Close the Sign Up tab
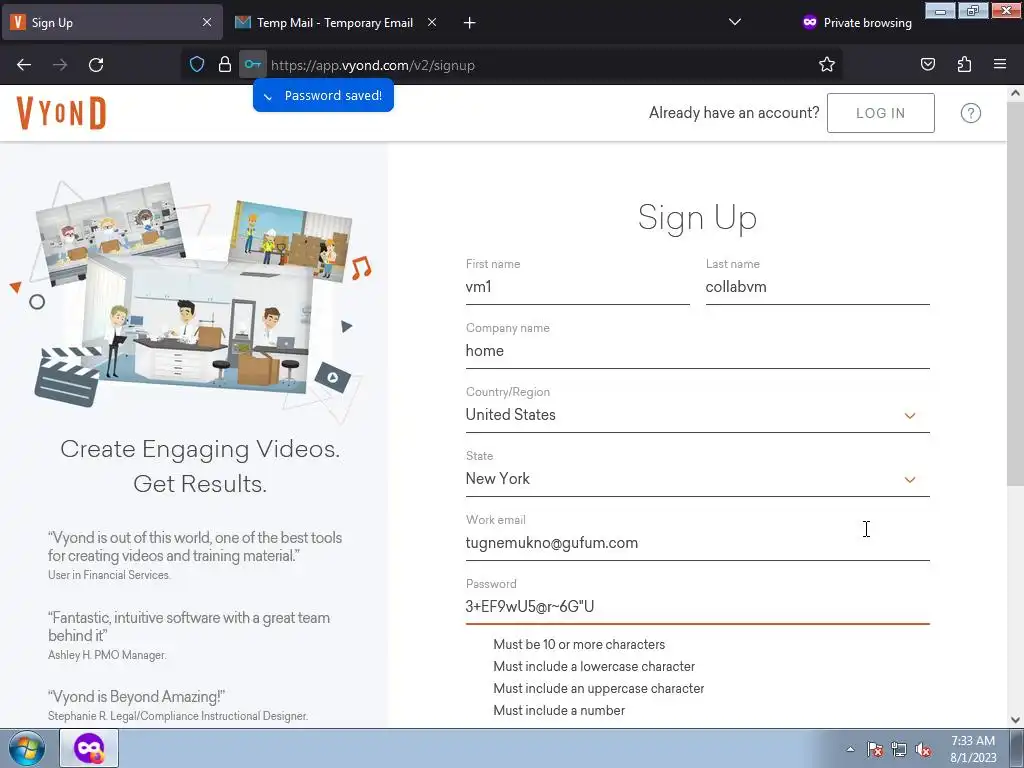 coord(207,22)
